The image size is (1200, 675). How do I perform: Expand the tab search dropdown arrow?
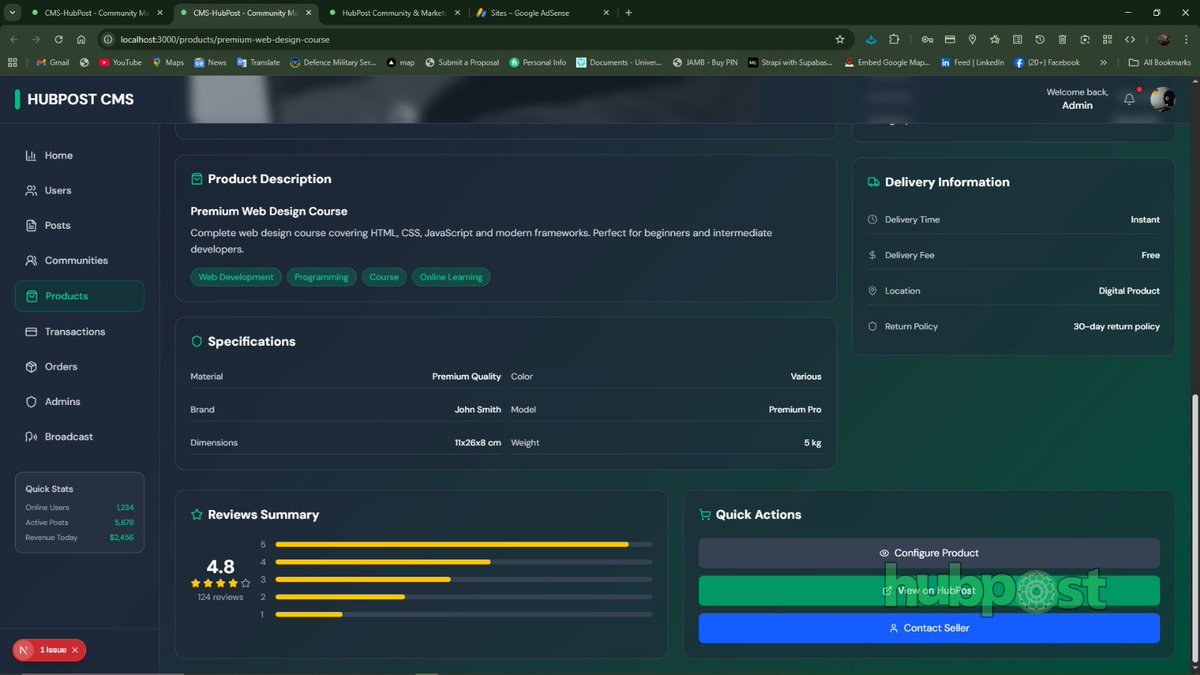[11, 13]
